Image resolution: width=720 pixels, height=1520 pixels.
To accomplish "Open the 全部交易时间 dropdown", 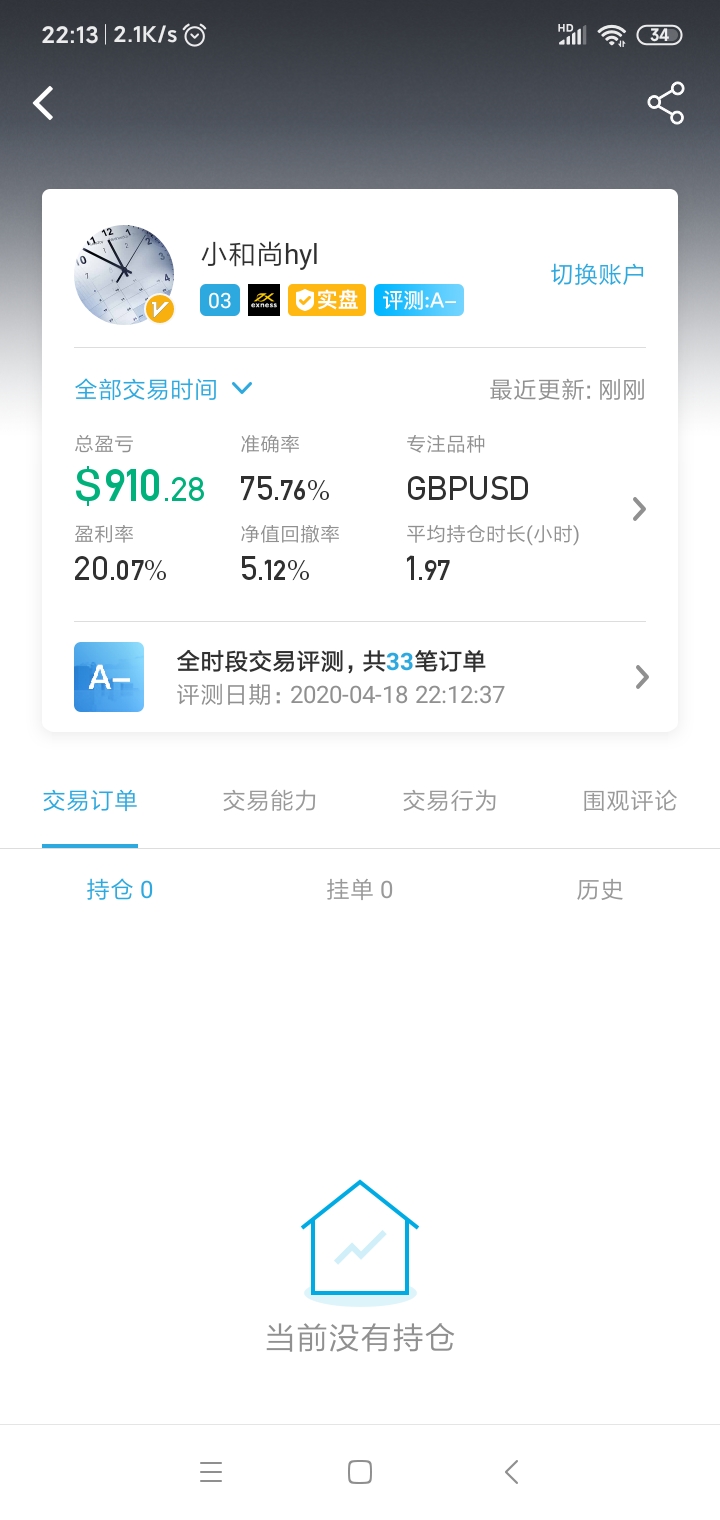I will [164, 389].
